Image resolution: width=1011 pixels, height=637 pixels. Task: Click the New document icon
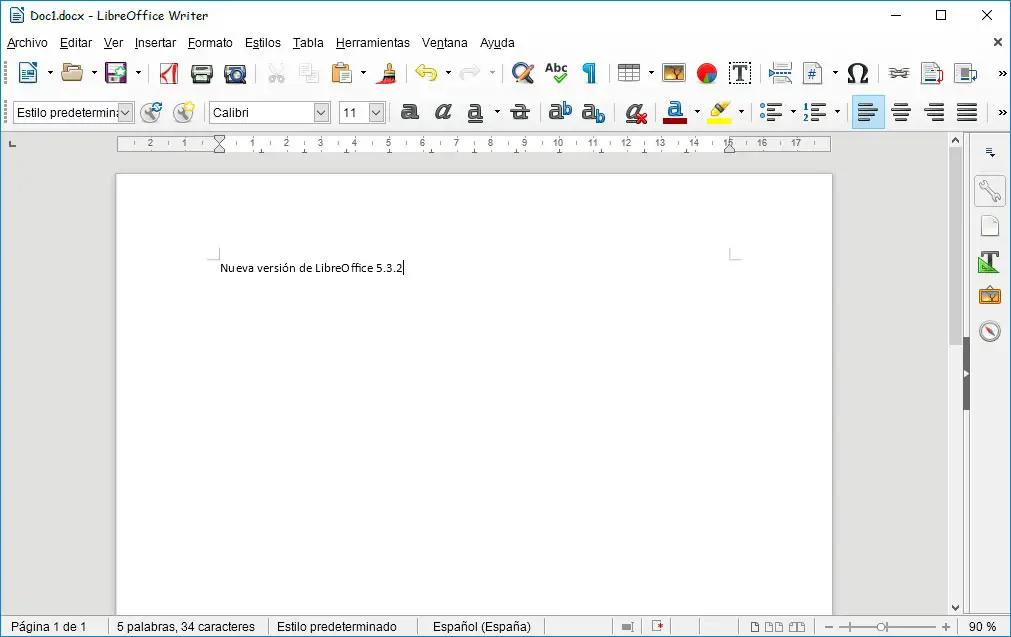coord(28,73)
